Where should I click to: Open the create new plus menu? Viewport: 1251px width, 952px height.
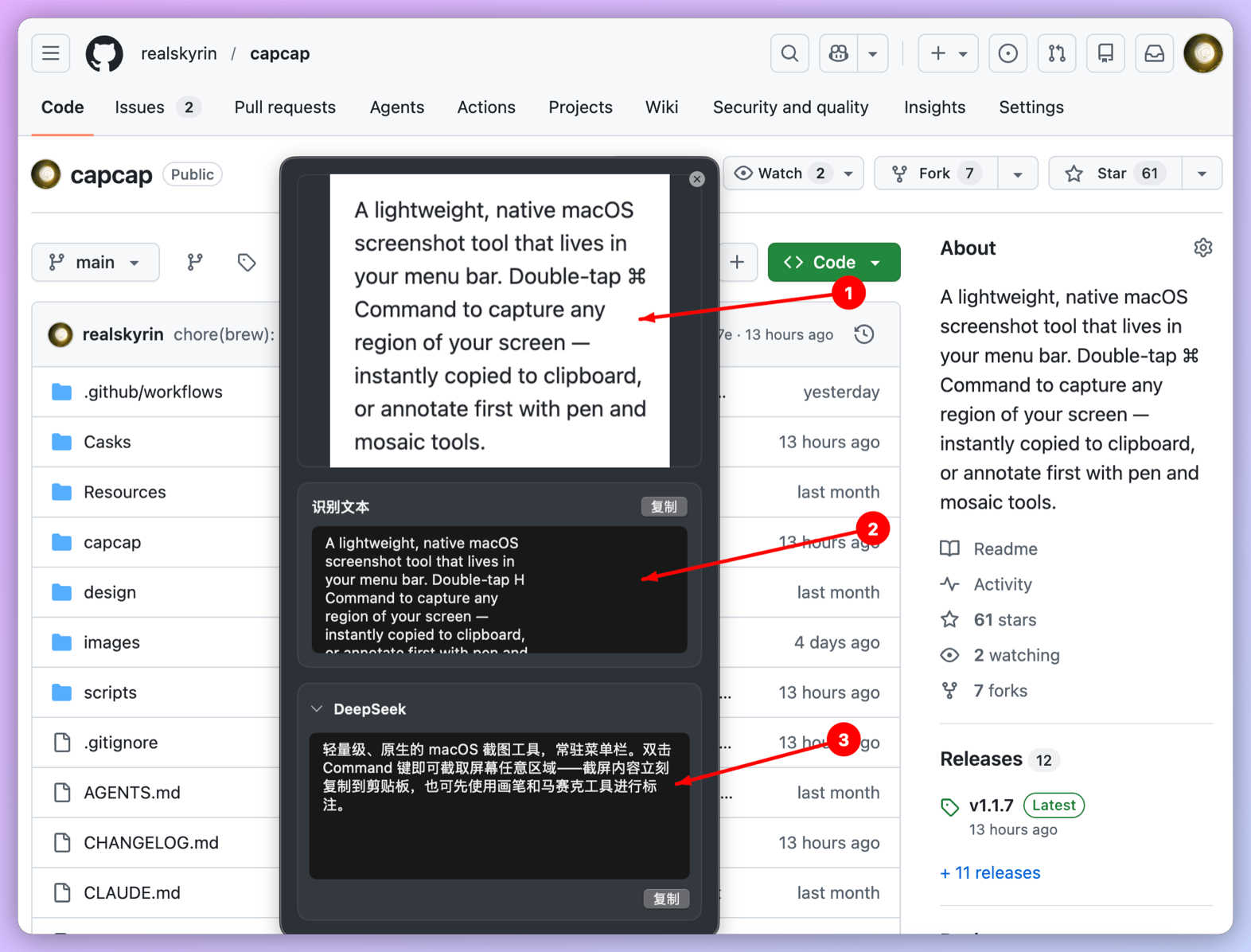tap(948, 53)
